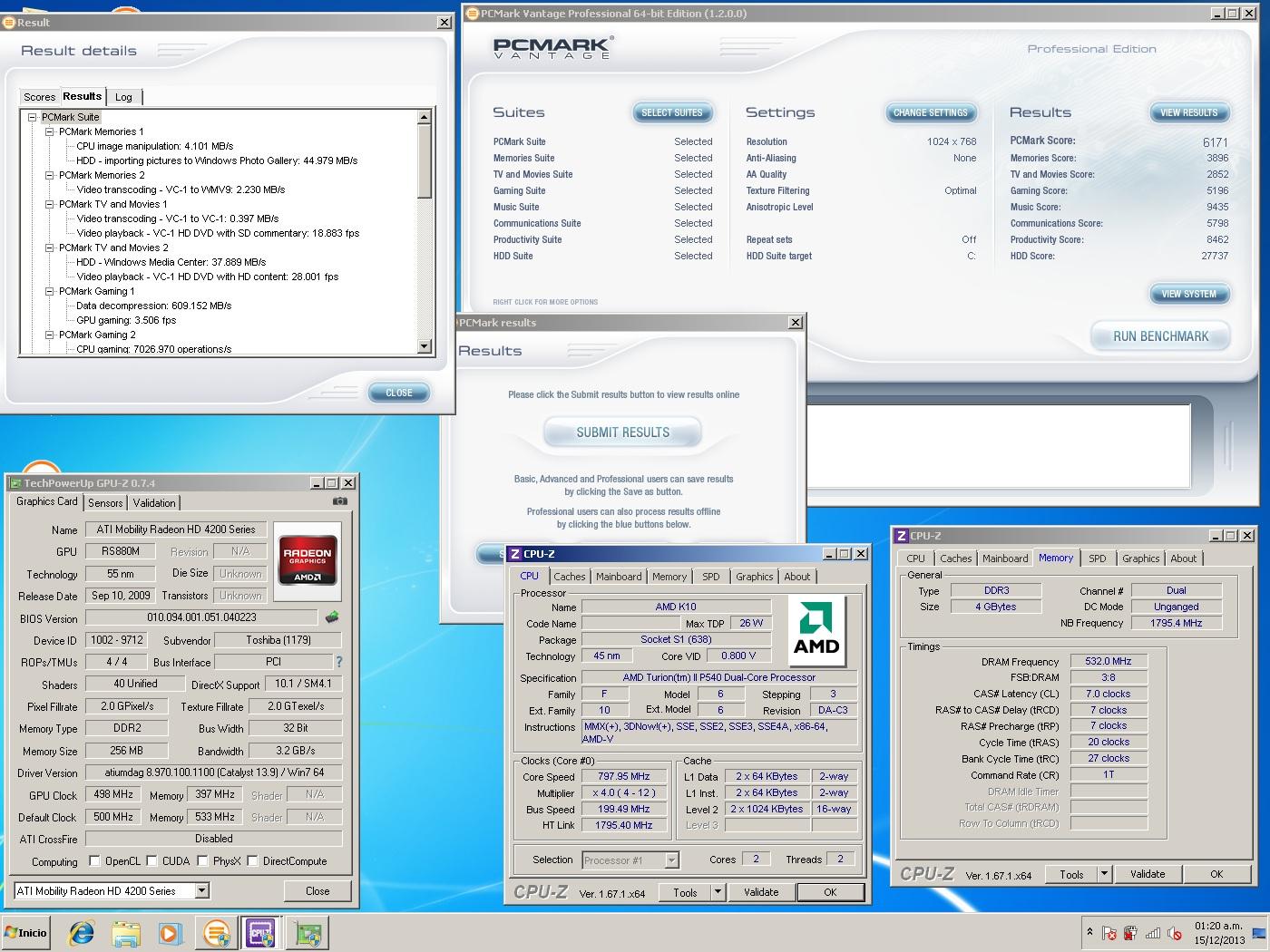Collapse the PCMark Memories 1 node
Screen dimensions: 1270x952
50,131
